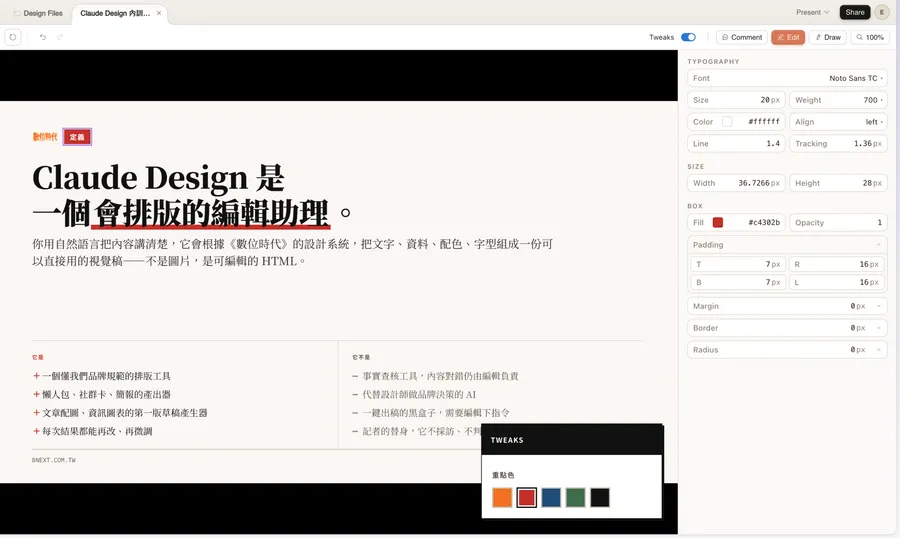The width and height of the screenshot is (900, 538).
Task: Edit the Line height field 1.4
Action: click(736, 144)
